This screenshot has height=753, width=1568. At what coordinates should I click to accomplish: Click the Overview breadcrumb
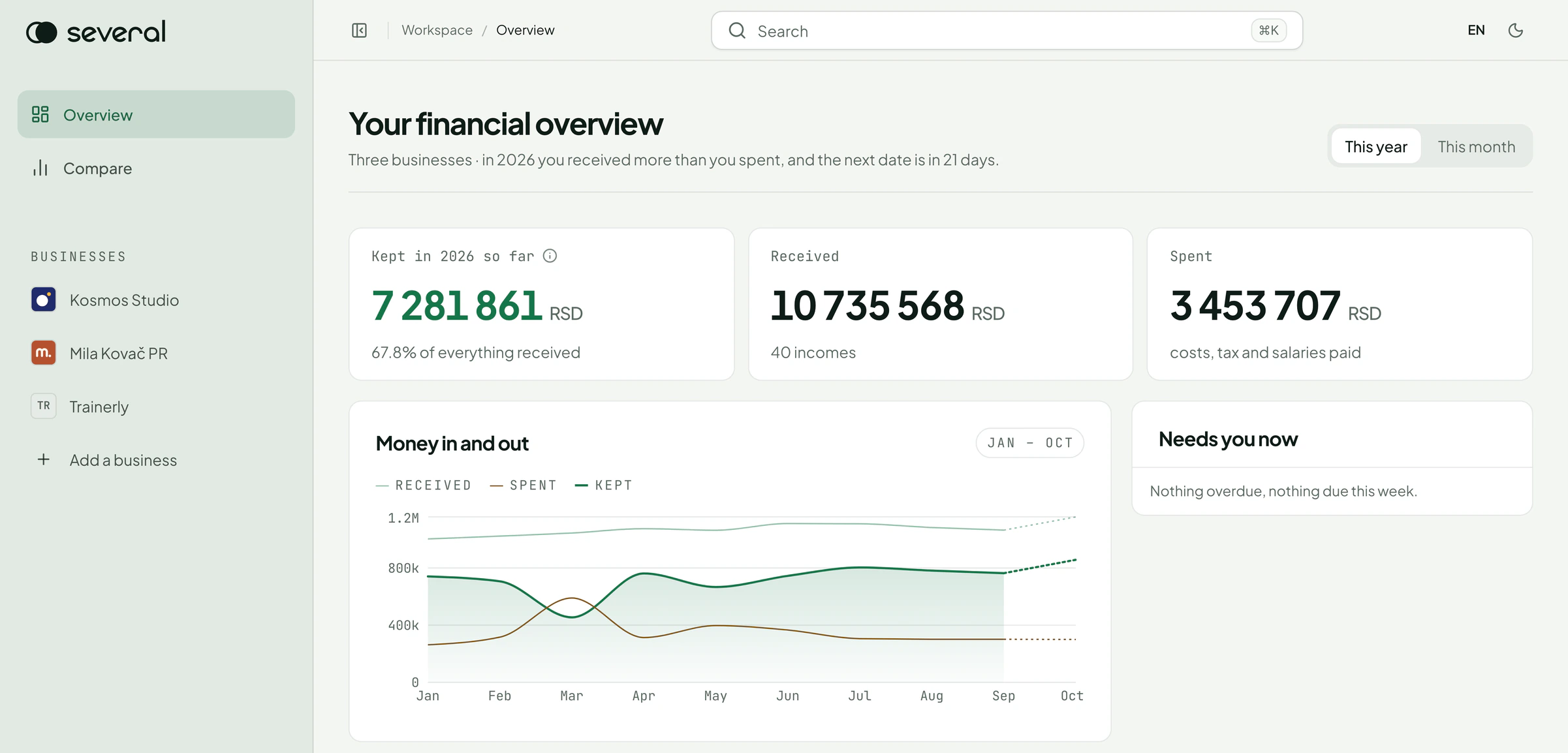point(525,30)
